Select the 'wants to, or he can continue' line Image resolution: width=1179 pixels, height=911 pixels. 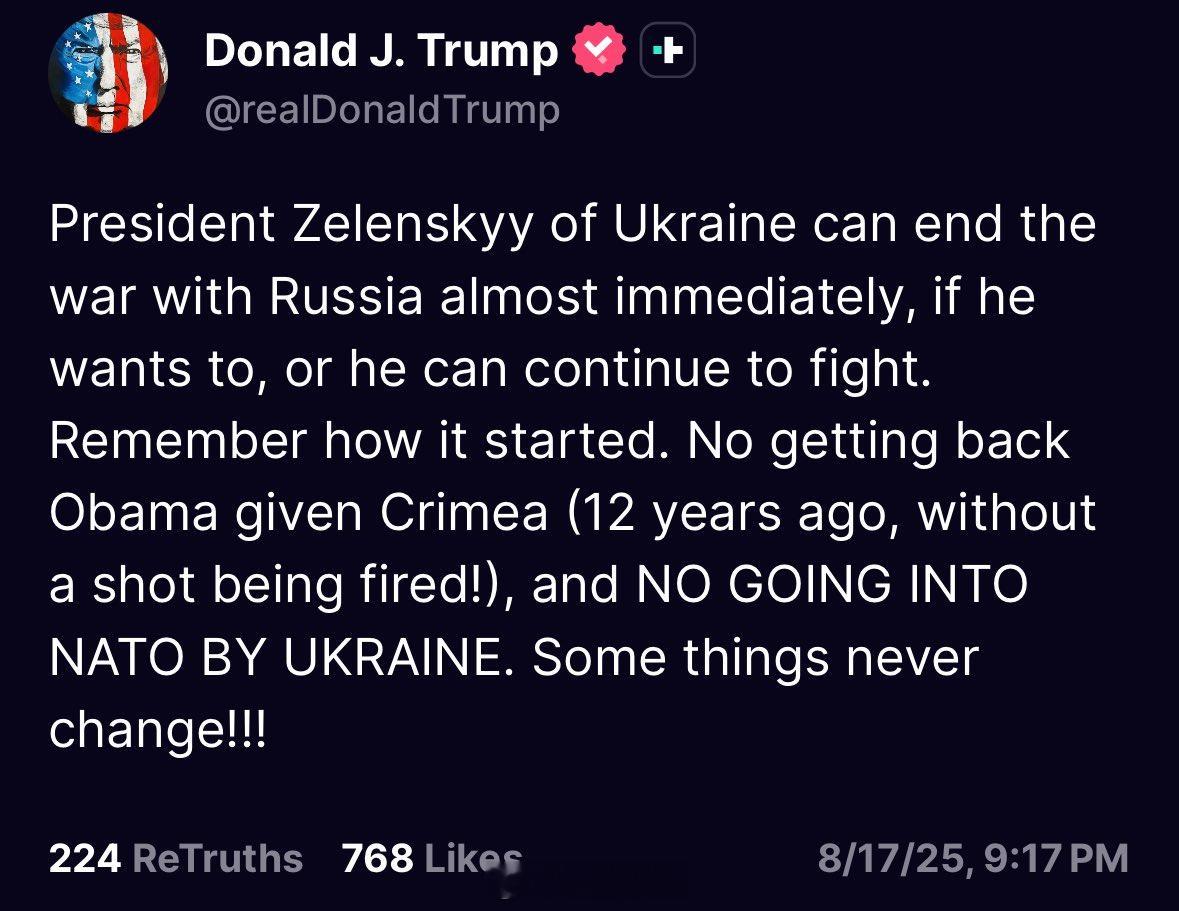[490, 369]
